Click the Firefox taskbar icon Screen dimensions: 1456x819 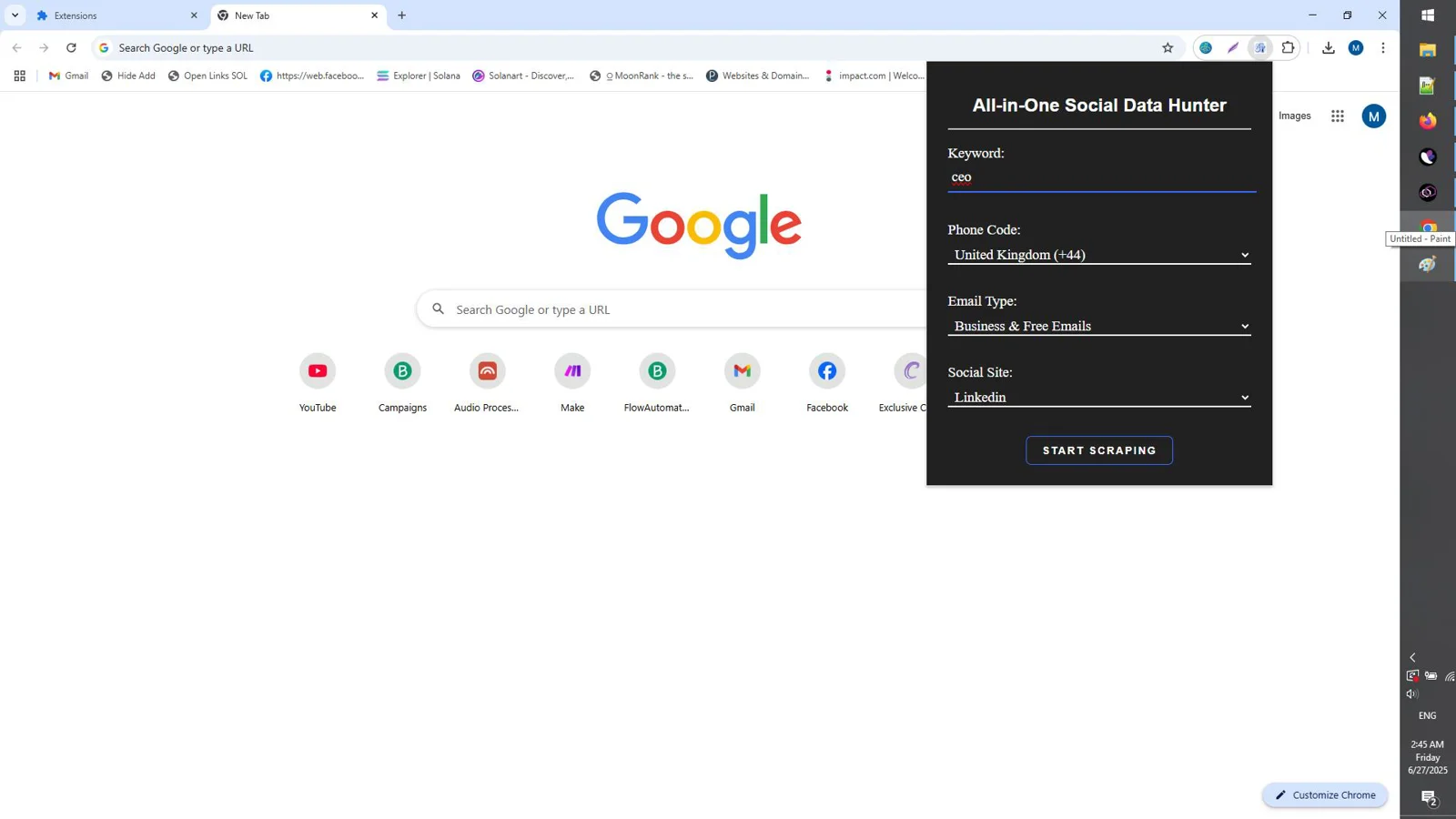(1428, 120)
